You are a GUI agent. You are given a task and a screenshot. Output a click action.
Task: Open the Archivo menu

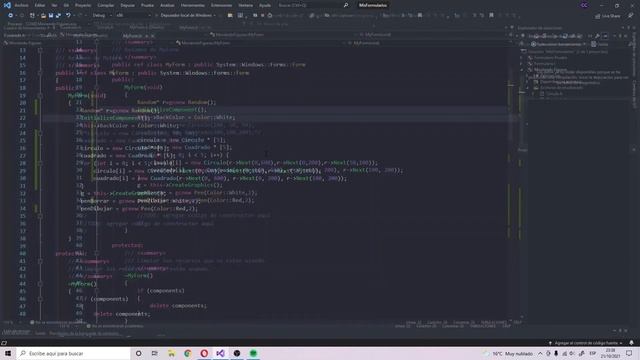point(21,5)
